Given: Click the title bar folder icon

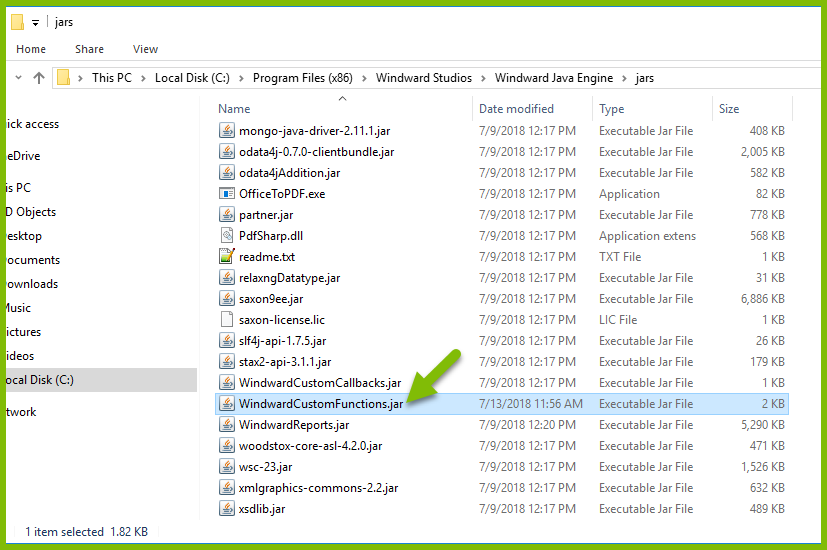Looking at the screenshot, I should point(17,22).
